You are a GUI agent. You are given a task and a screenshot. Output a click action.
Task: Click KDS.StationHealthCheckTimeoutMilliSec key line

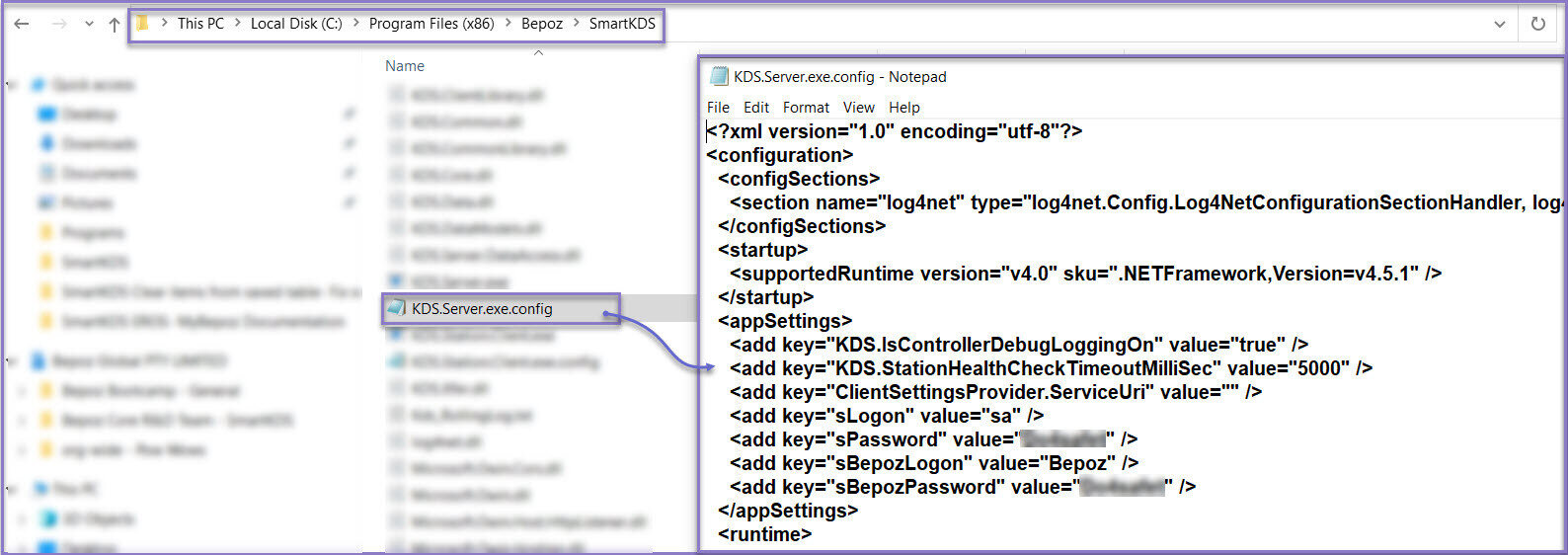(x=1052, y=368)
